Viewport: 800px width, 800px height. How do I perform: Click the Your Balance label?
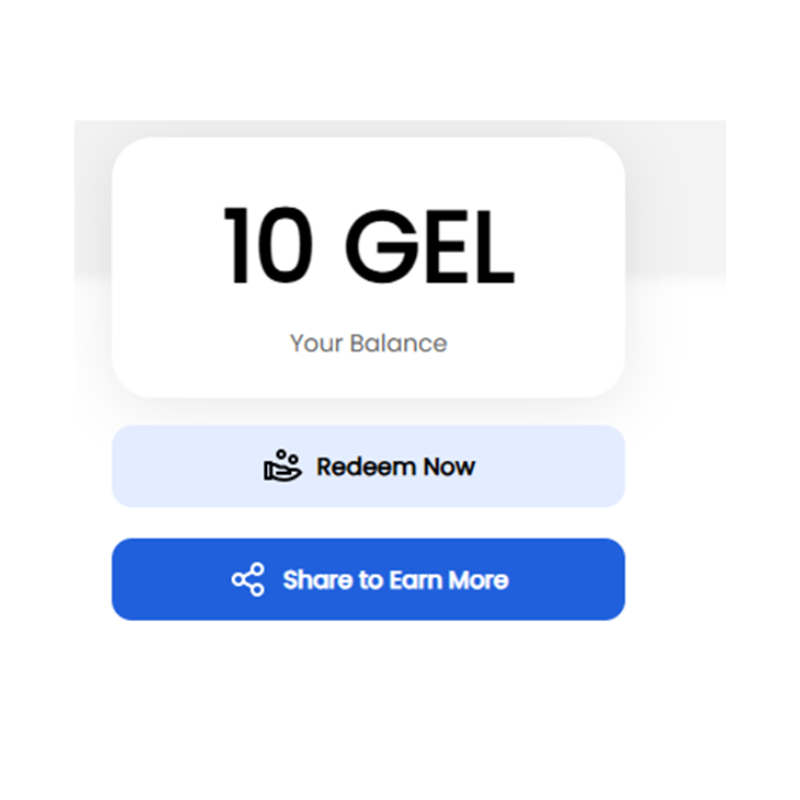coord(368,343)
